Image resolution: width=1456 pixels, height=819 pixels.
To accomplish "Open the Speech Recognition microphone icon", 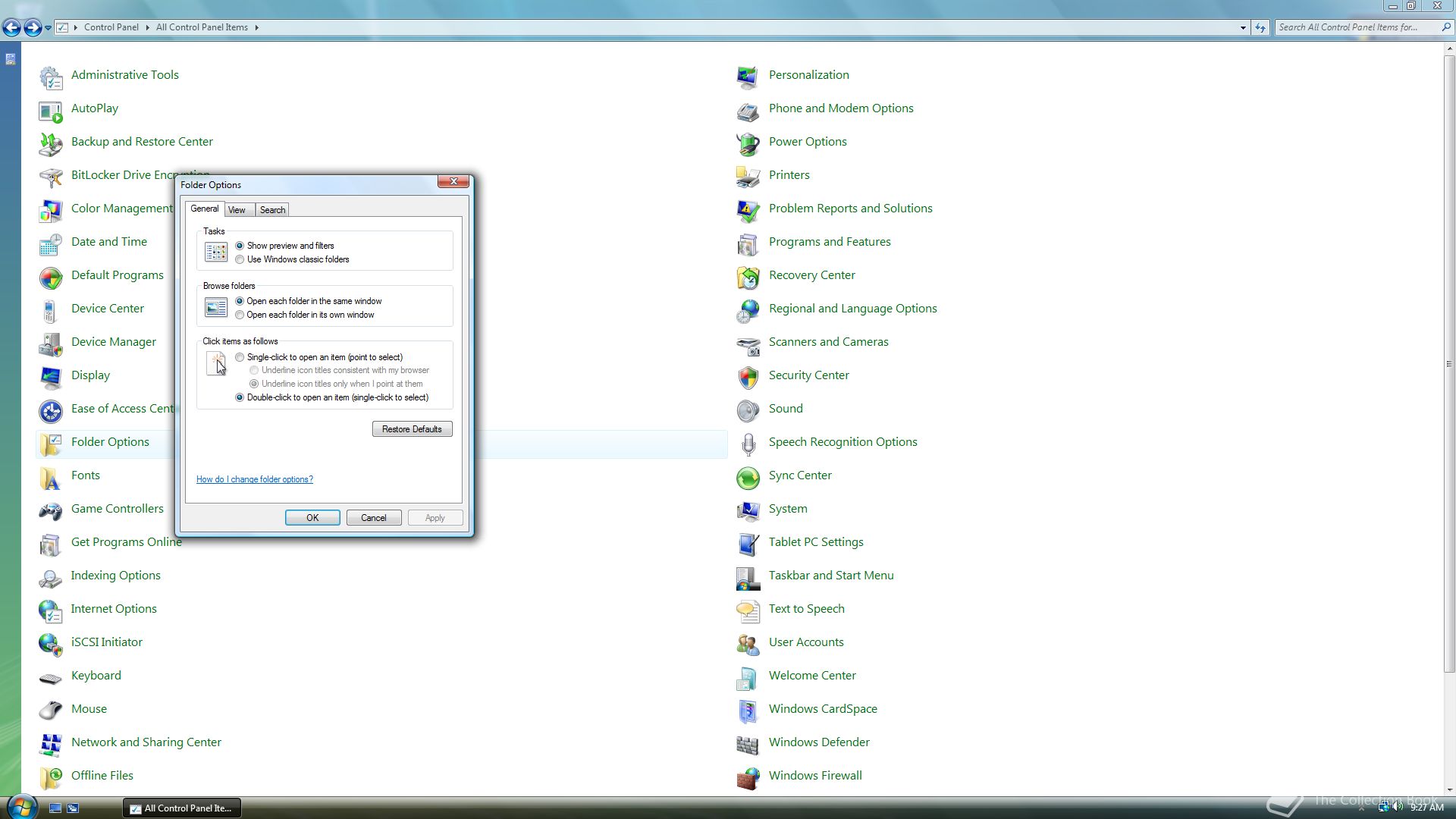I will click(748, 444).
